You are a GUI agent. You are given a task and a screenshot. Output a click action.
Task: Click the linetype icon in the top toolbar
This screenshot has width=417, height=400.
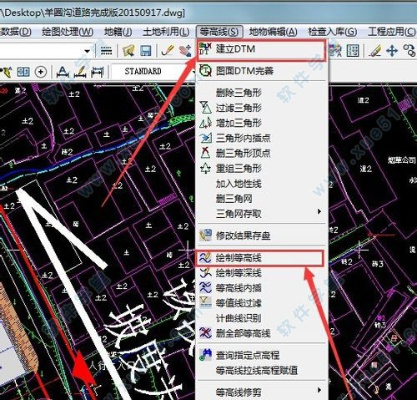[106, 51]
